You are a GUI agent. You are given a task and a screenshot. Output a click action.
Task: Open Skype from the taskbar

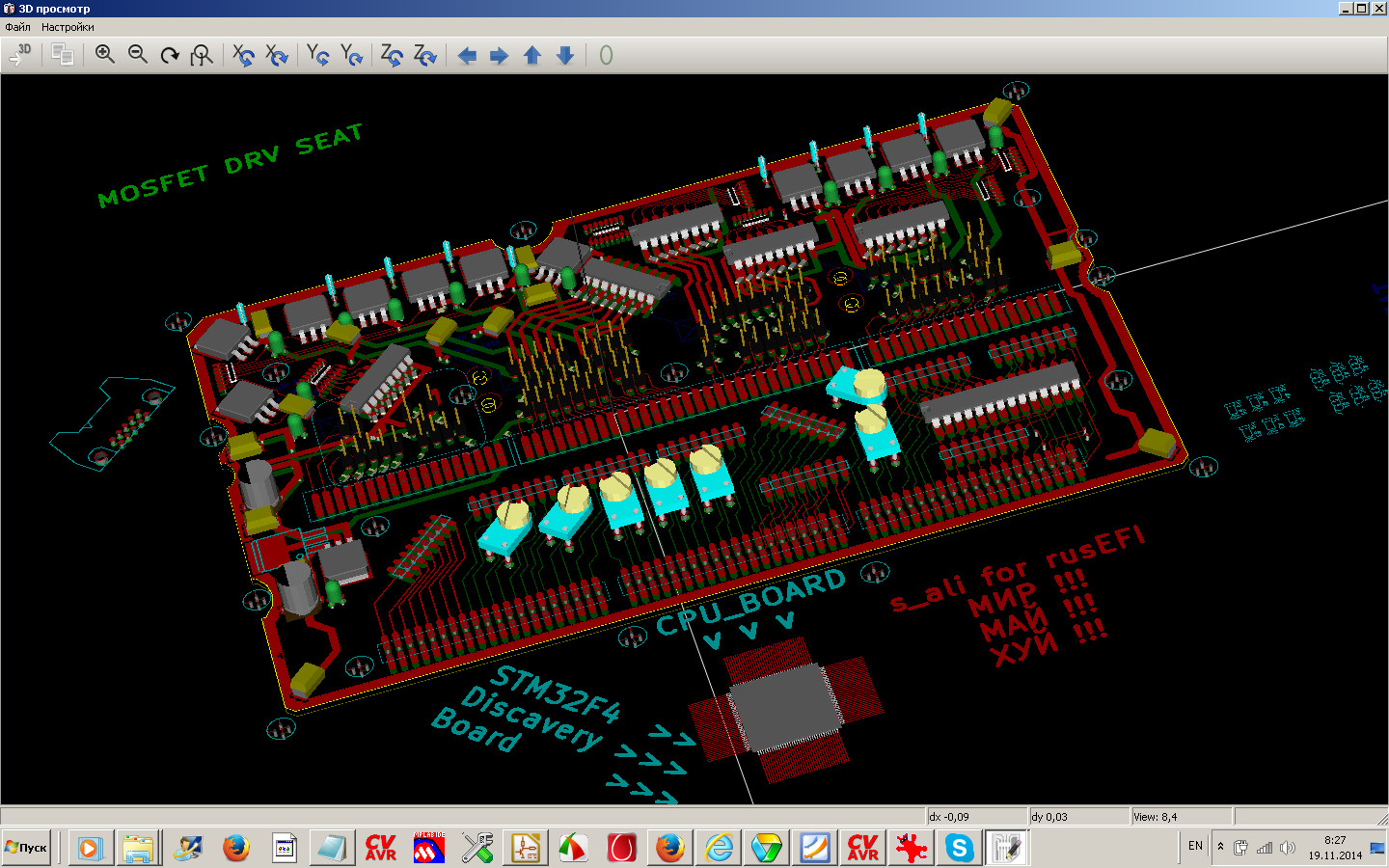click(x=959, y=848)
